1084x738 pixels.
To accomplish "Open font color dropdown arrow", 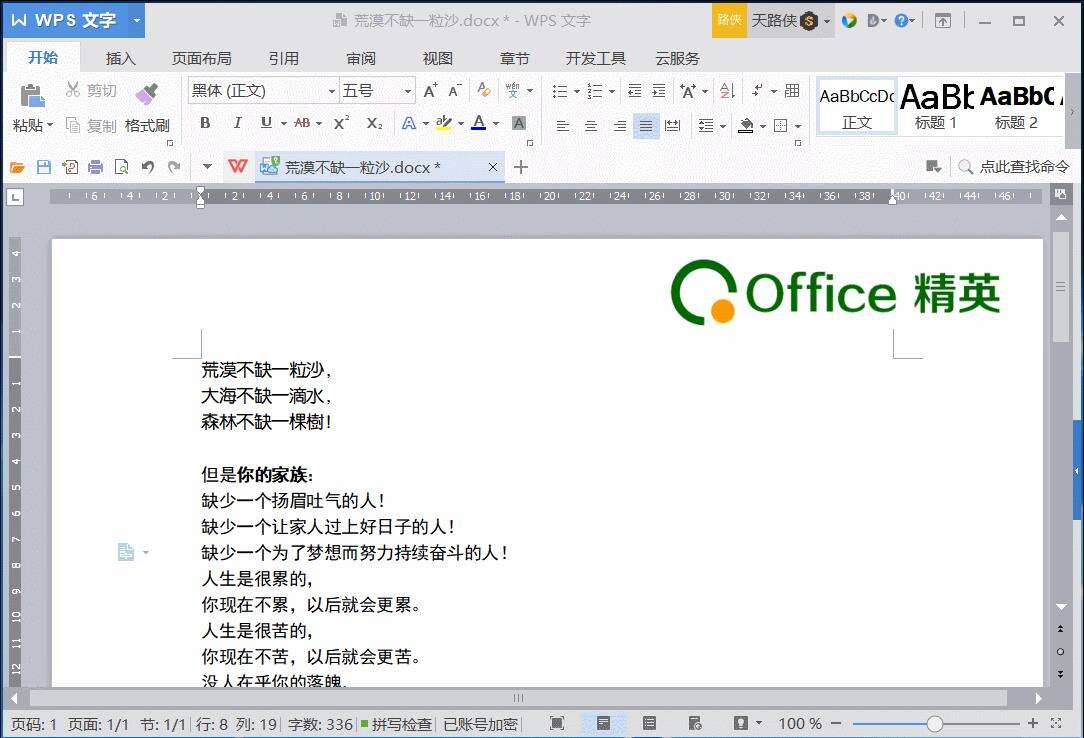I will pos(496,124).
